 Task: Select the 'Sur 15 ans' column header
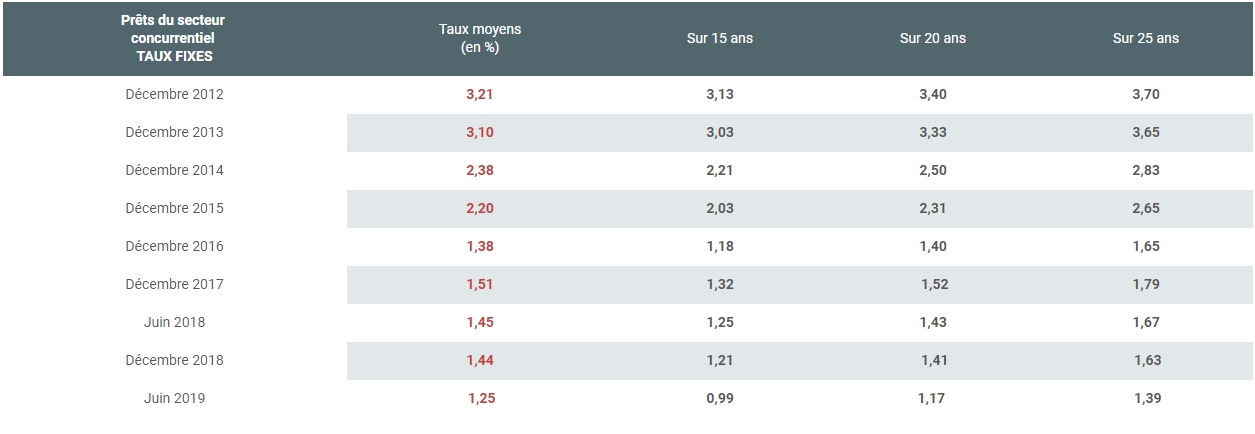tap(720, 38)
